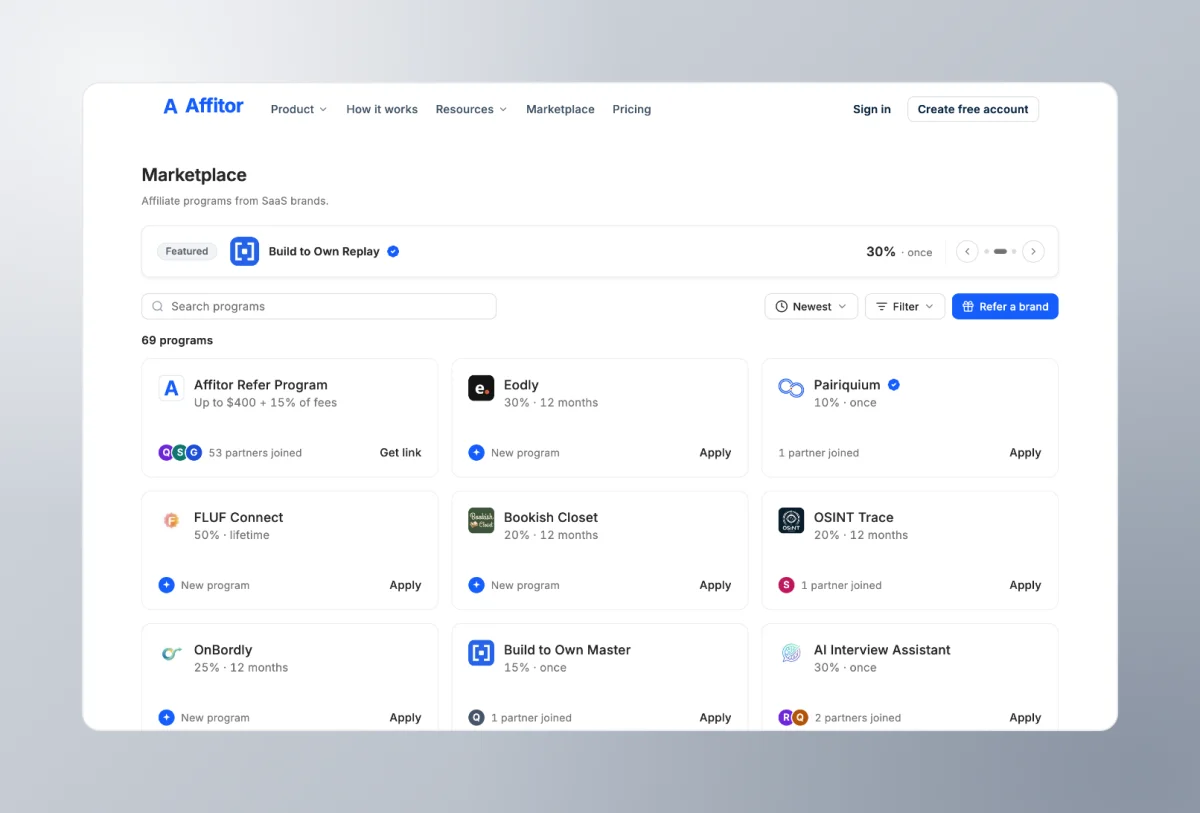Apply to Build to Own Master

(x=715, y=718)
